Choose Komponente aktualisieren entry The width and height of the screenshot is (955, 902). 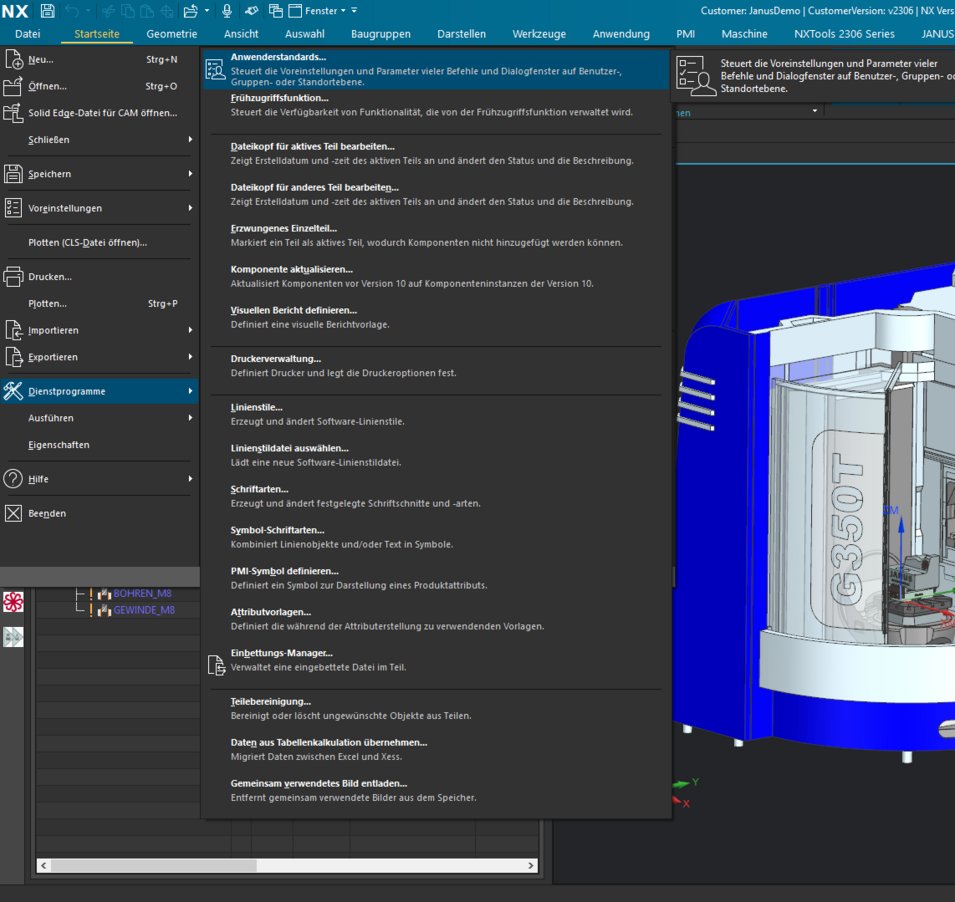[435, 277]
